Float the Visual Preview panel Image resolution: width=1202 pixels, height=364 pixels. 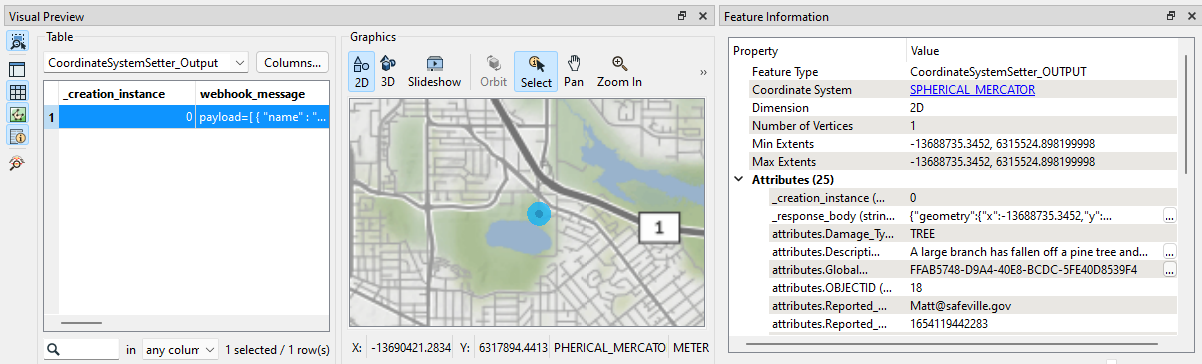682,17
